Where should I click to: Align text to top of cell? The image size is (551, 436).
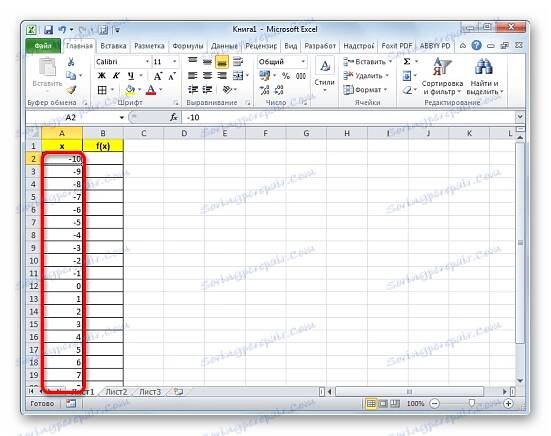(192, 61)
